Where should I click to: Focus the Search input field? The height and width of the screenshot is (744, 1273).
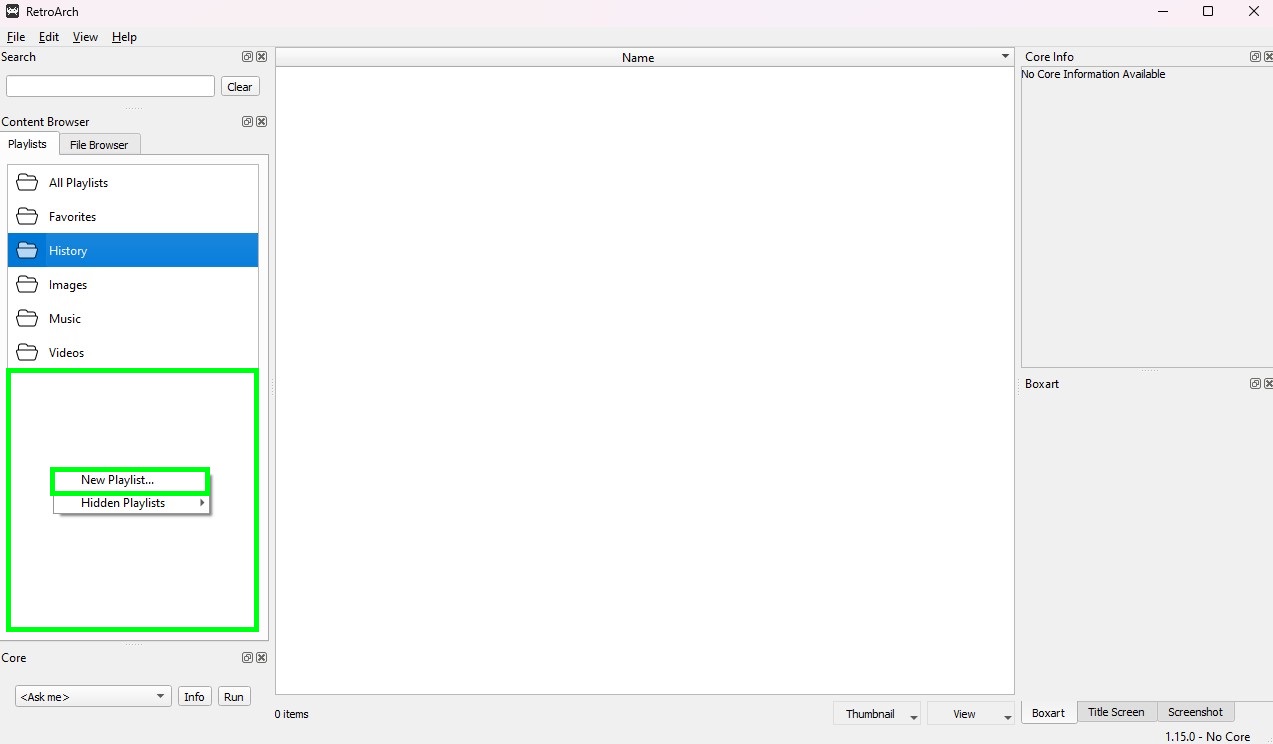[x=110, y=87]
